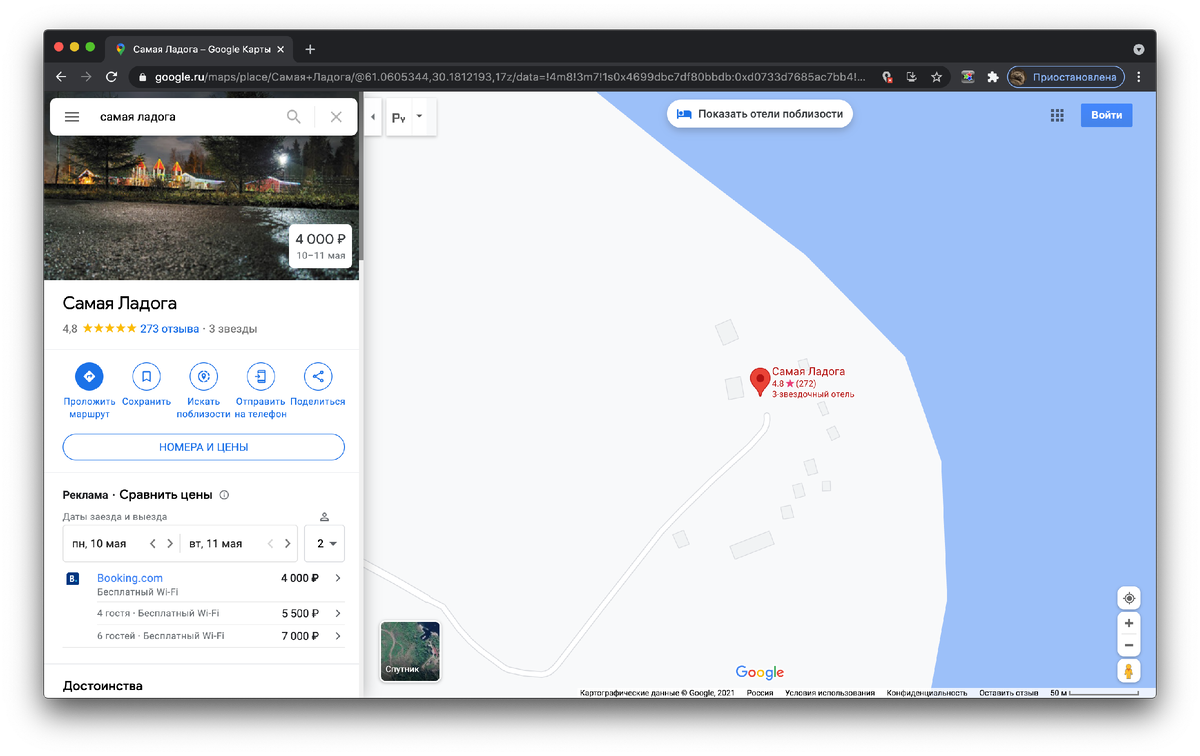Click the check-in date 'пн, 10 мая'
Viewport: 1200px width, 756px height.
tap(99, 544)
